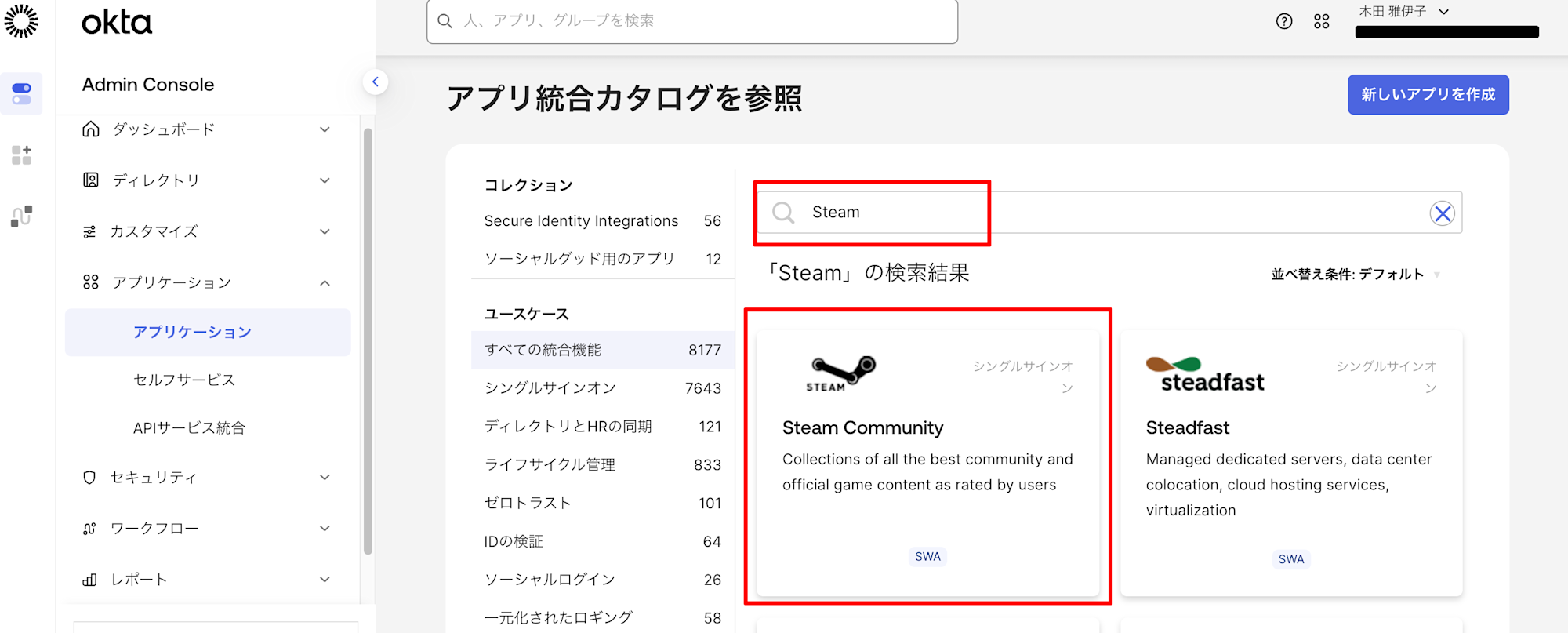
Task: Click the Okta sunburst logo icon
Action: coord(21,21)
